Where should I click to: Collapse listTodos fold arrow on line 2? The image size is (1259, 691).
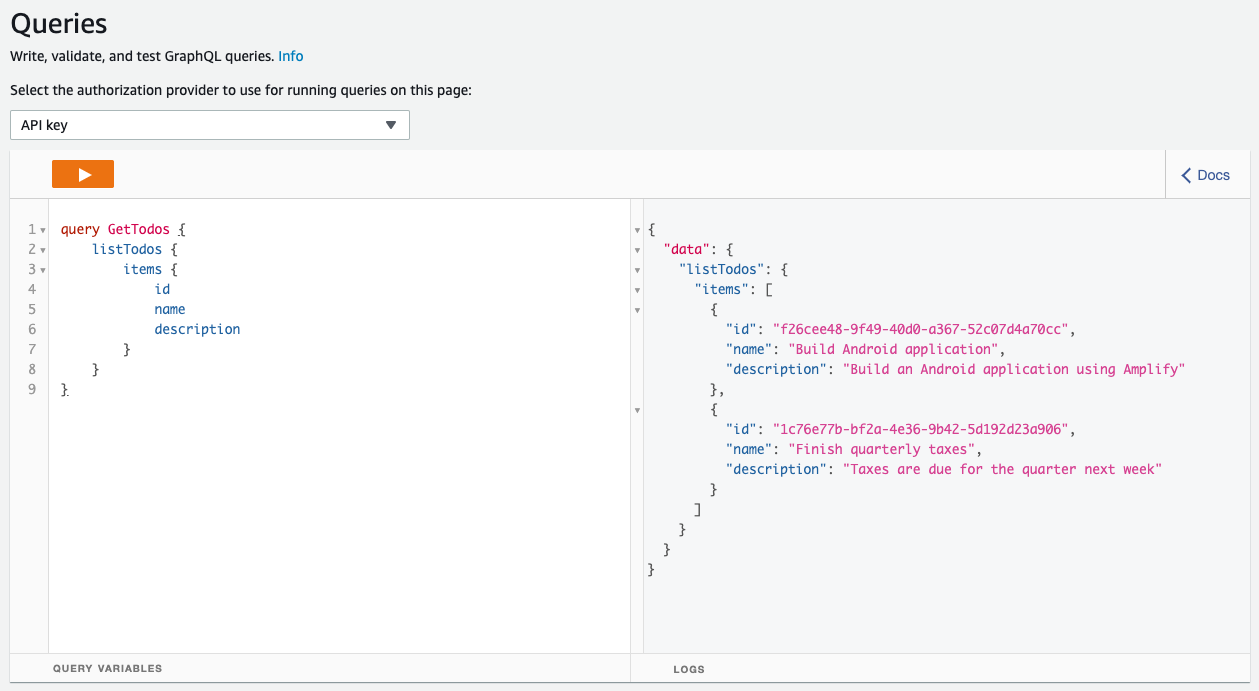click(x=43, y=250)
